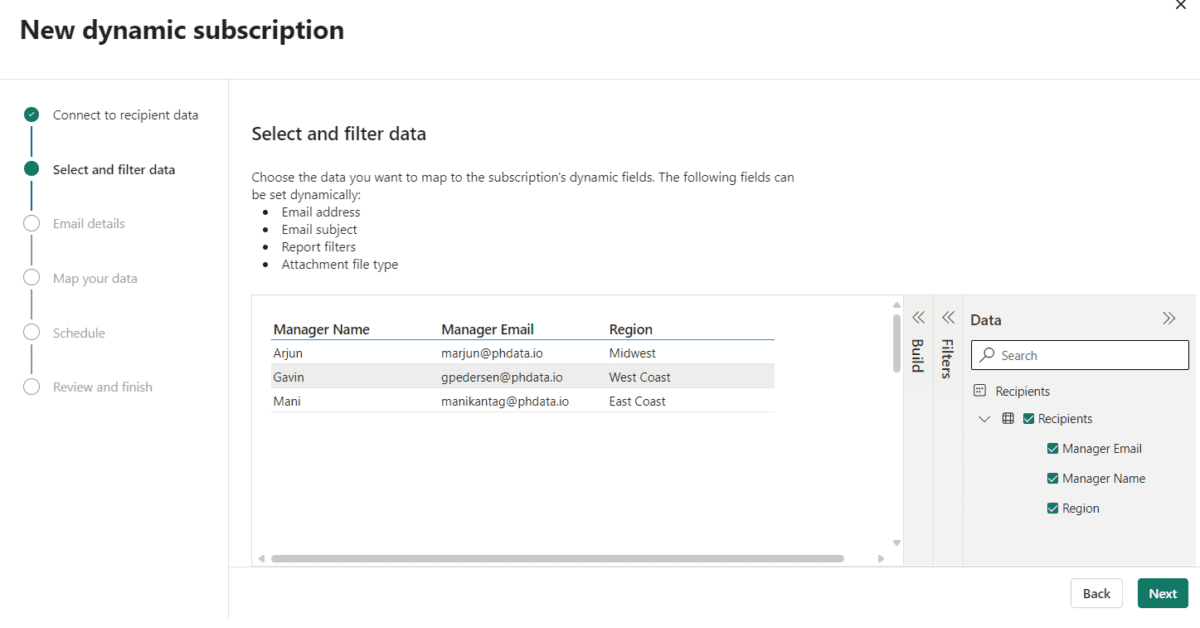Click the Review and finish step circle

coord(31,386)
